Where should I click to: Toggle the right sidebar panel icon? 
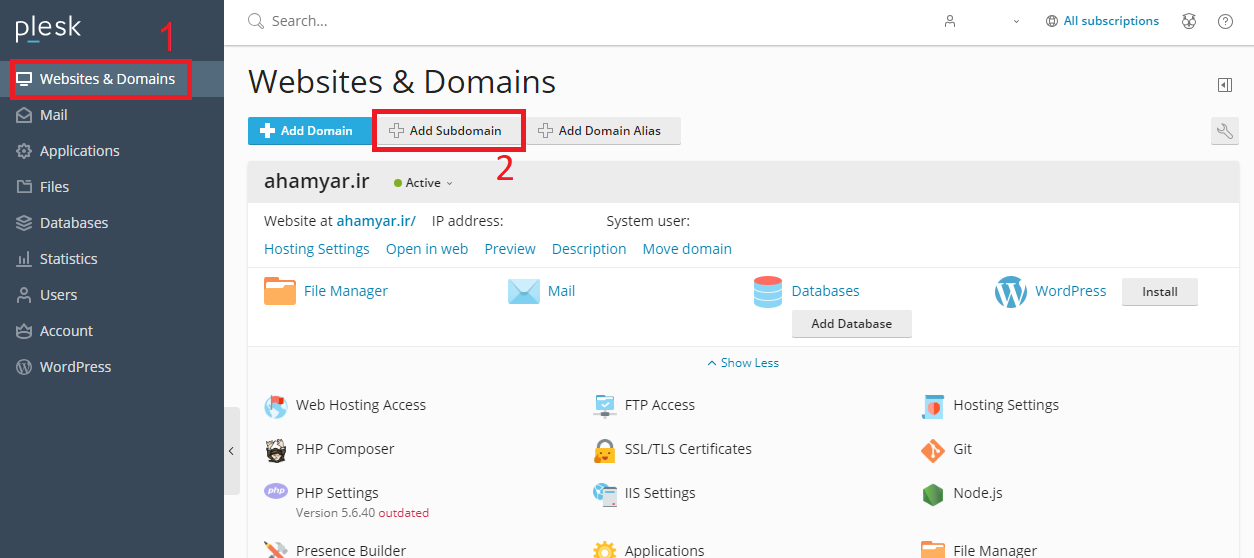tap(1225, 85)
